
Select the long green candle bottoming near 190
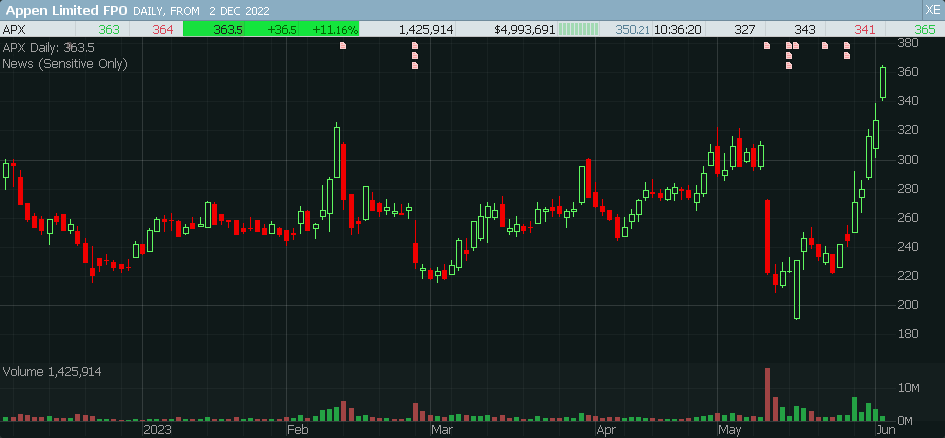pyautogui.click(x=797, y=289)
